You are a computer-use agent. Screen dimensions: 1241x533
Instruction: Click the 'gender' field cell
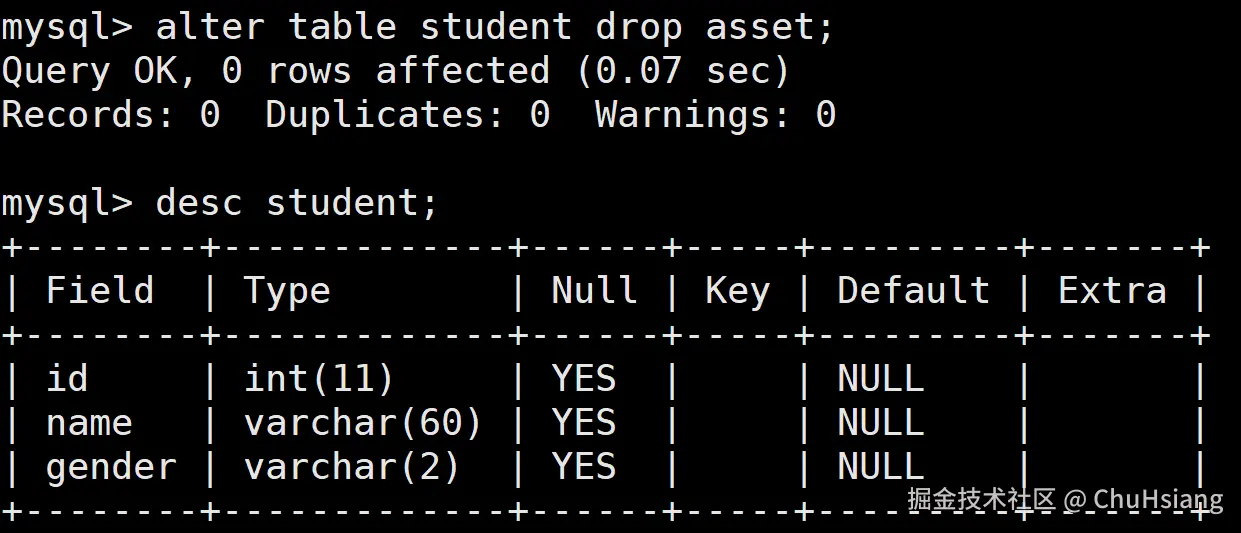point(111,467)
